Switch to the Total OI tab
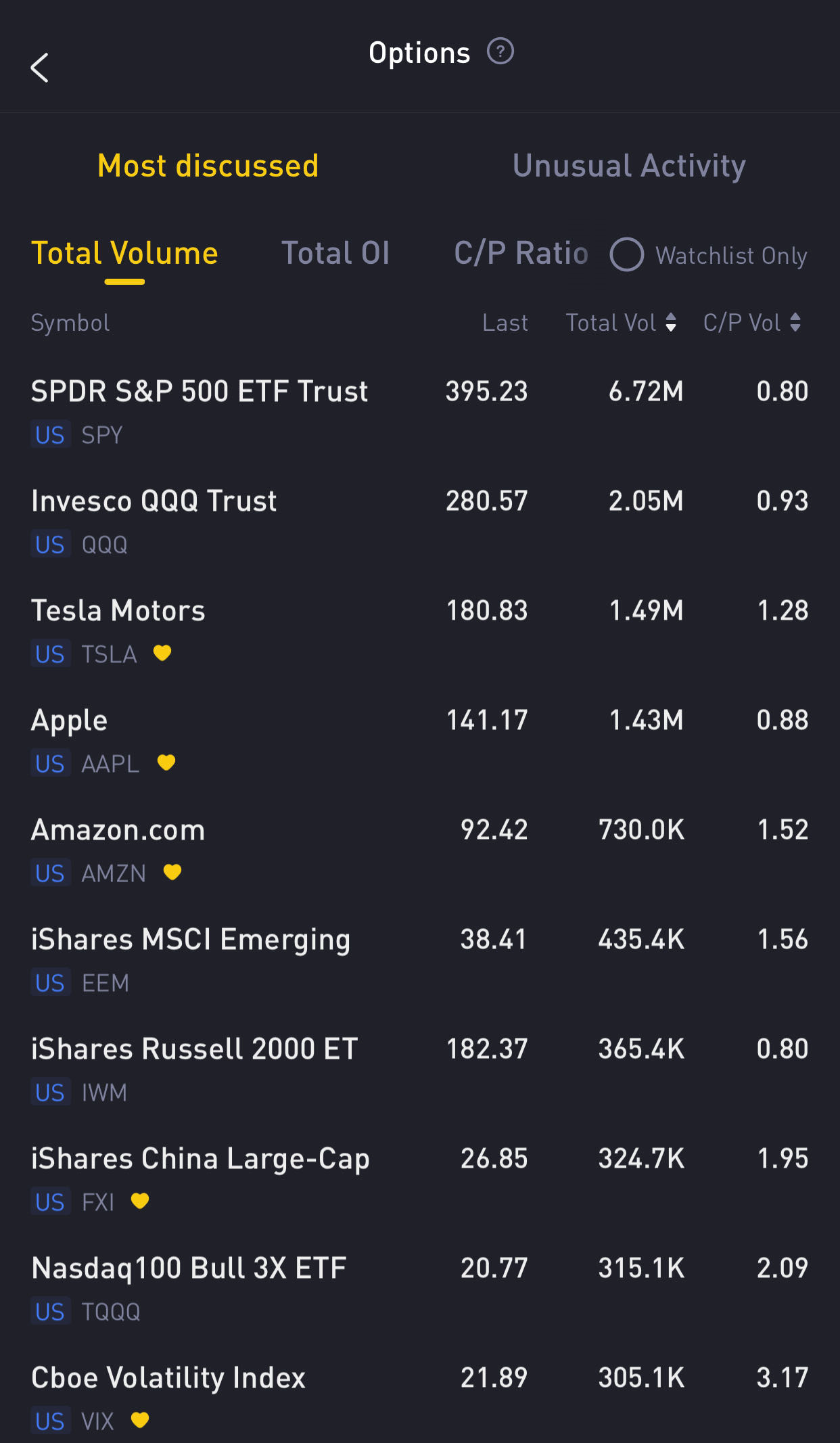 (x=335, y=253)
